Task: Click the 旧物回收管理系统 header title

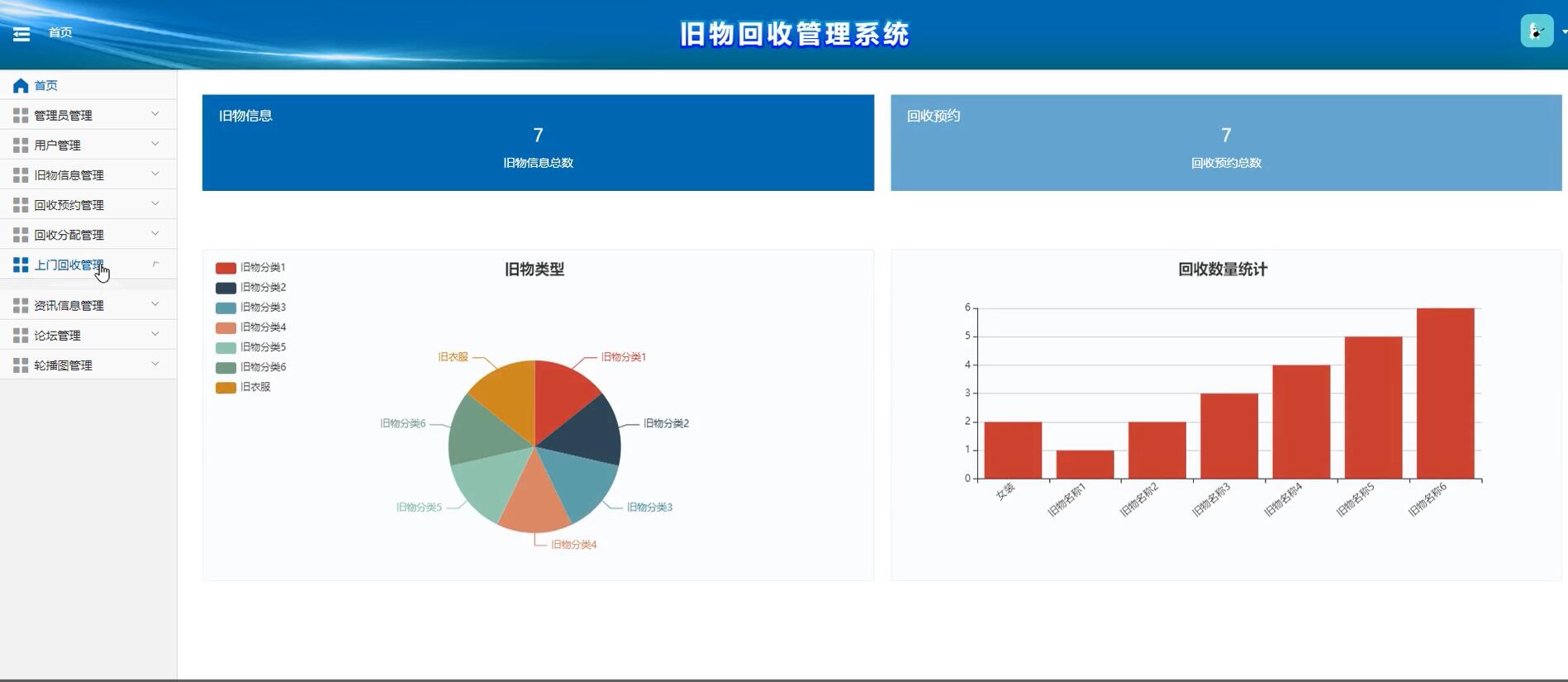Action: (x=795, y=34)
